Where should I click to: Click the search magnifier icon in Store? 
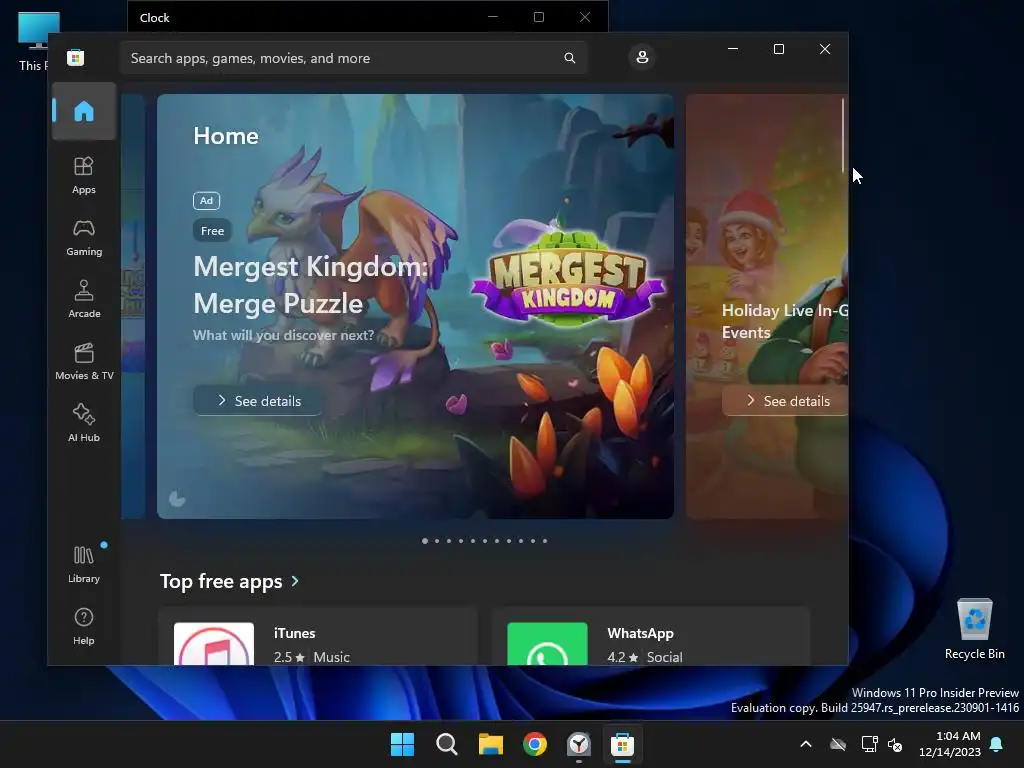569,58
